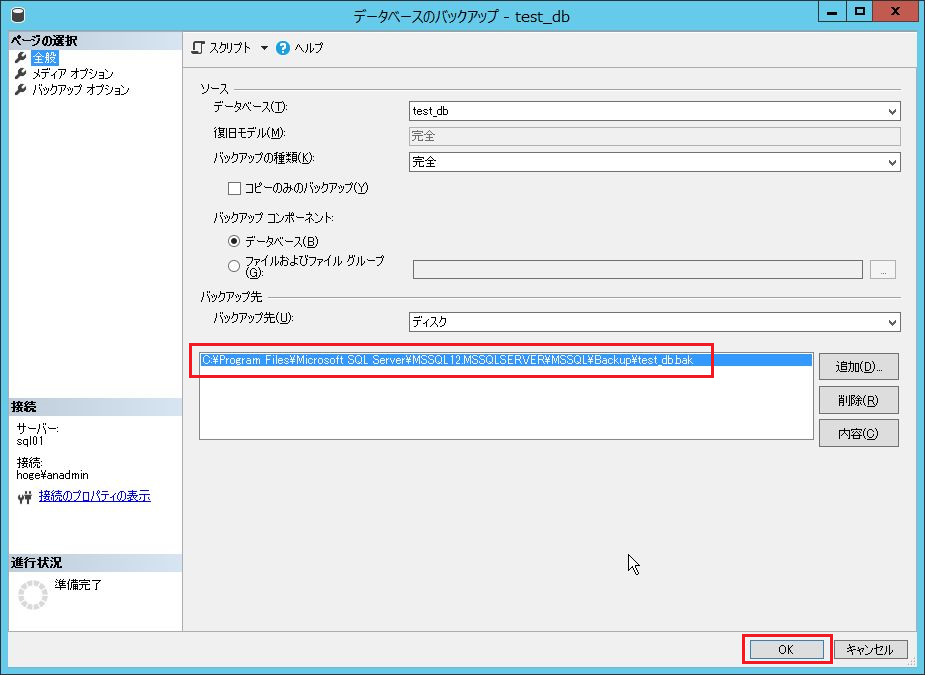The width and height of the screenshot is (925, 675).
Task: Click the database icon in title bar
Action: coord(16,14)
